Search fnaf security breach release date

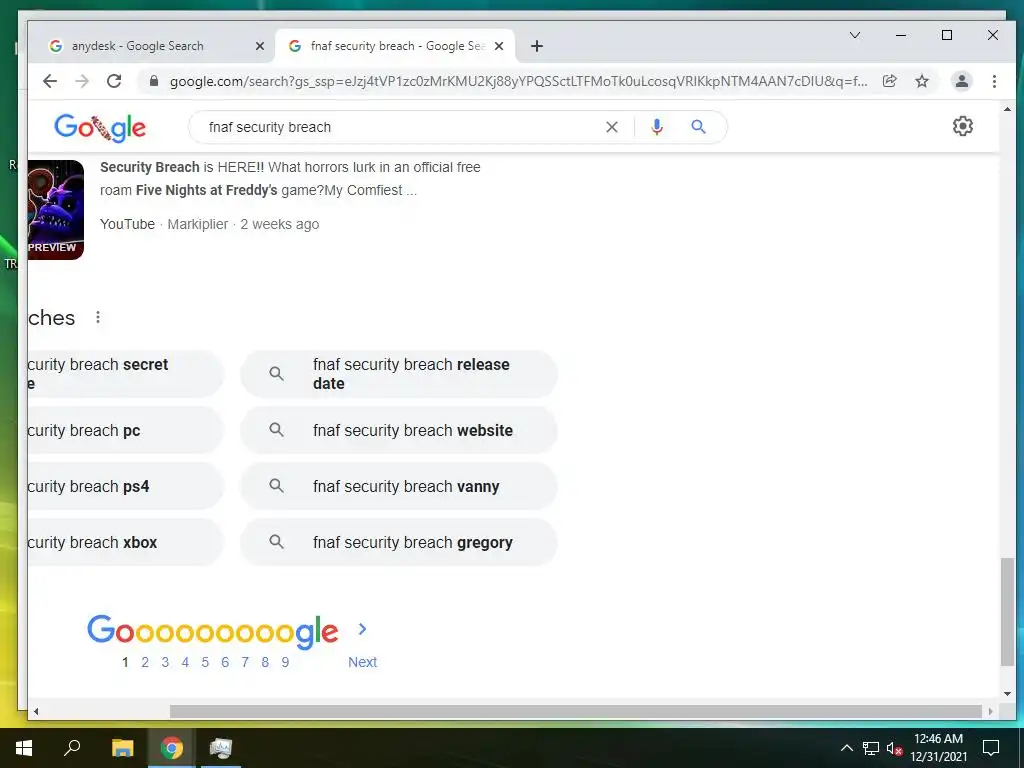pos(398,374)
